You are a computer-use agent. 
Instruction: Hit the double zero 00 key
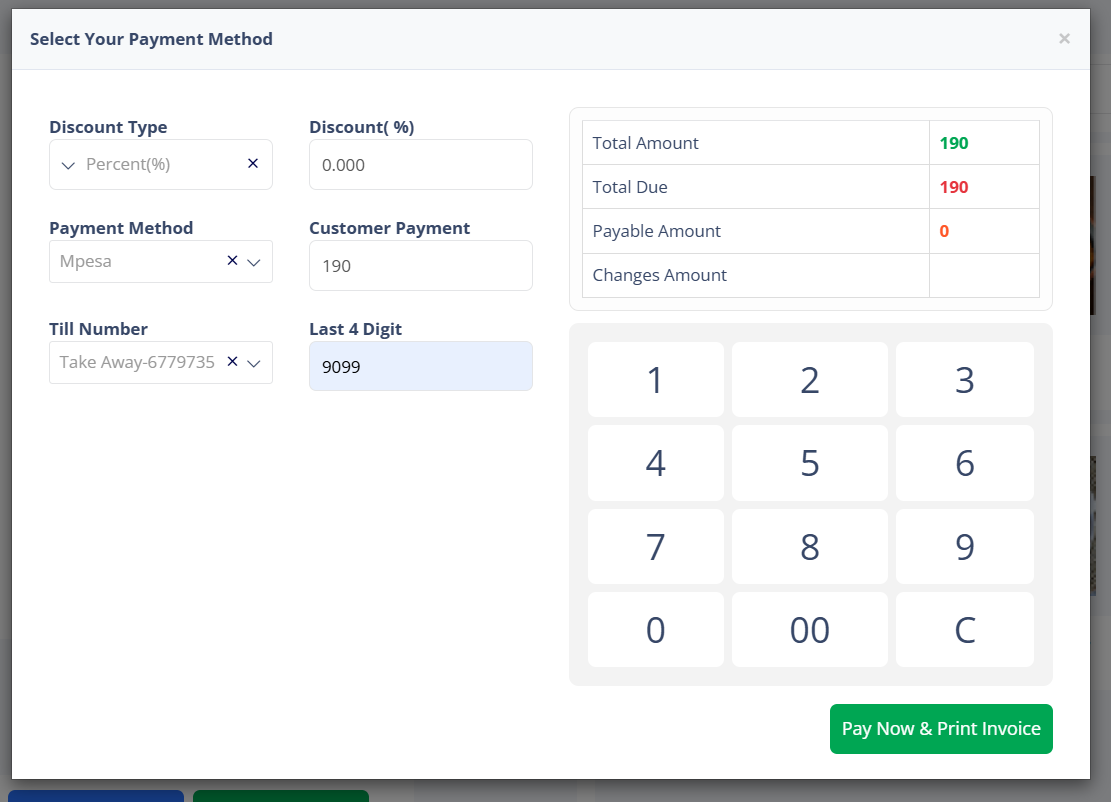(x=809, y=630)
